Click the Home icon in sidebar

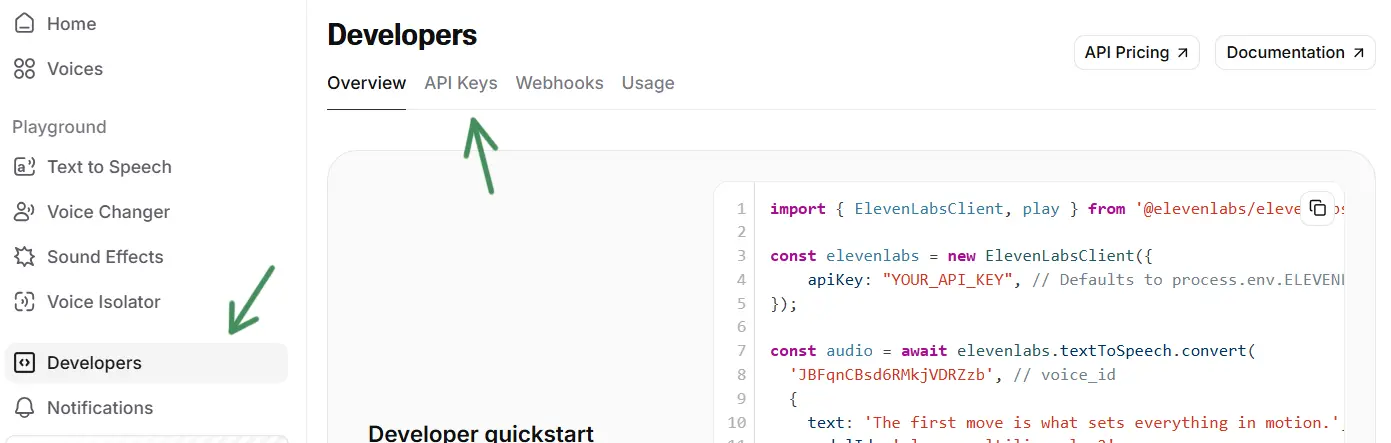click(x=25, y=23)
